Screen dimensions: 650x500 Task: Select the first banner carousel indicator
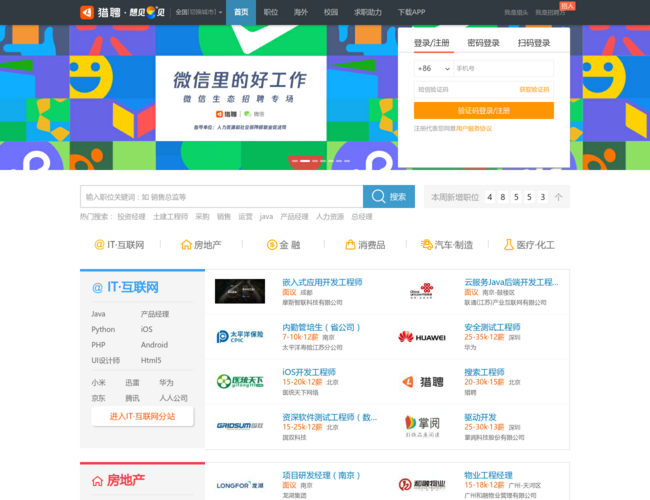click(294, 161)
